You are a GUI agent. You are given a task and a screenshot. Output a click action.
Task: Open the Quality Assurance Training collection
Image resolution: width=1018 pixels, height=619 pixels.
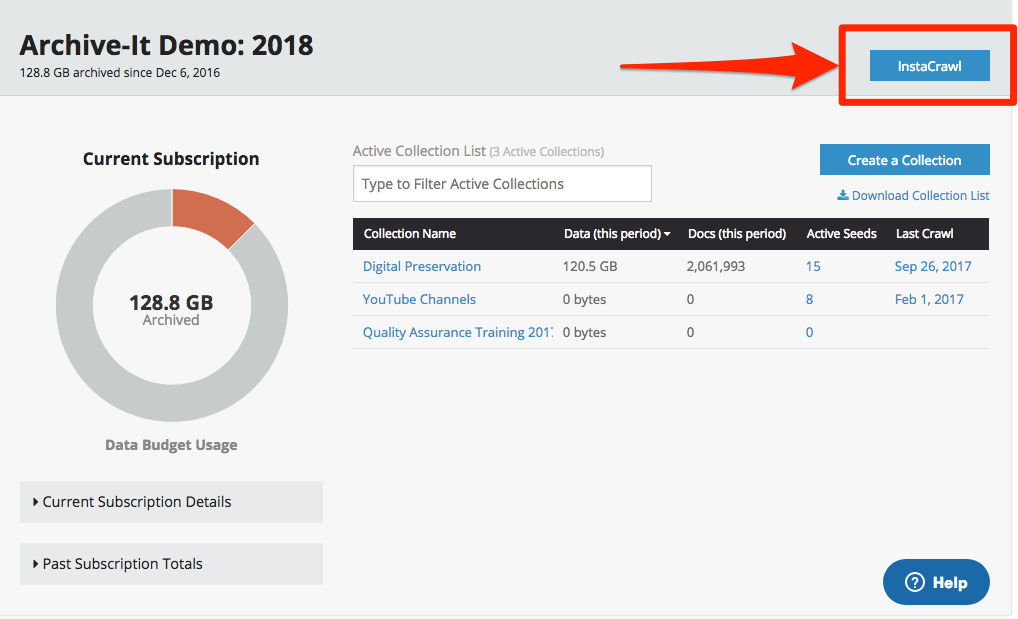[457, 332]
